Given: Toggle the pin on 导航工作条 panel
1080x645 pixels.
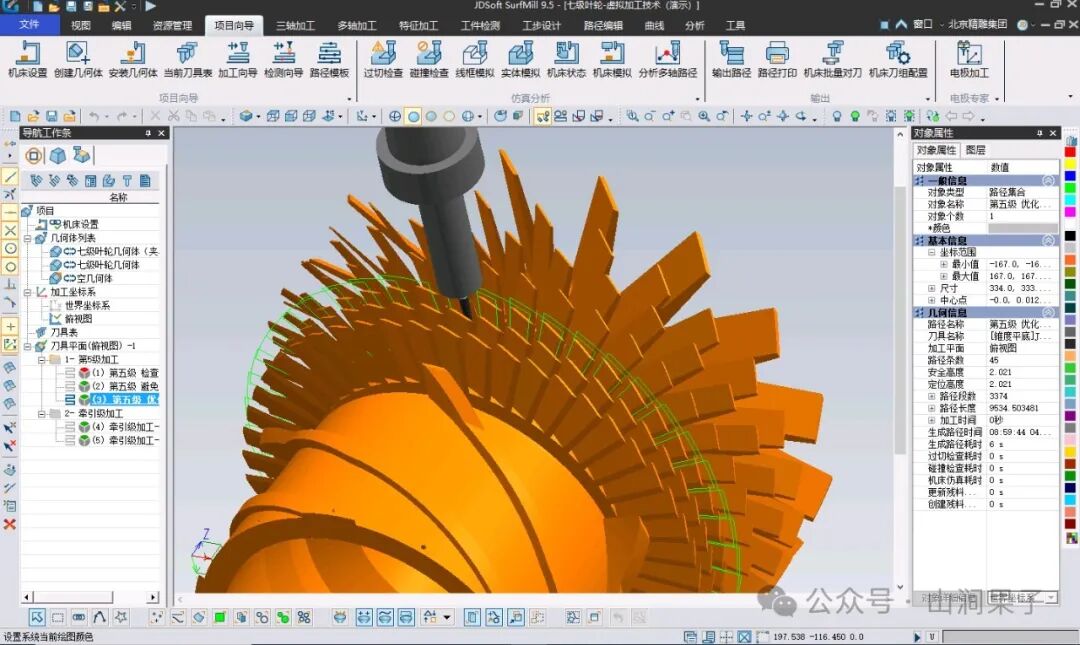Looking at the screenshot, I should click(x=148, y=133).
